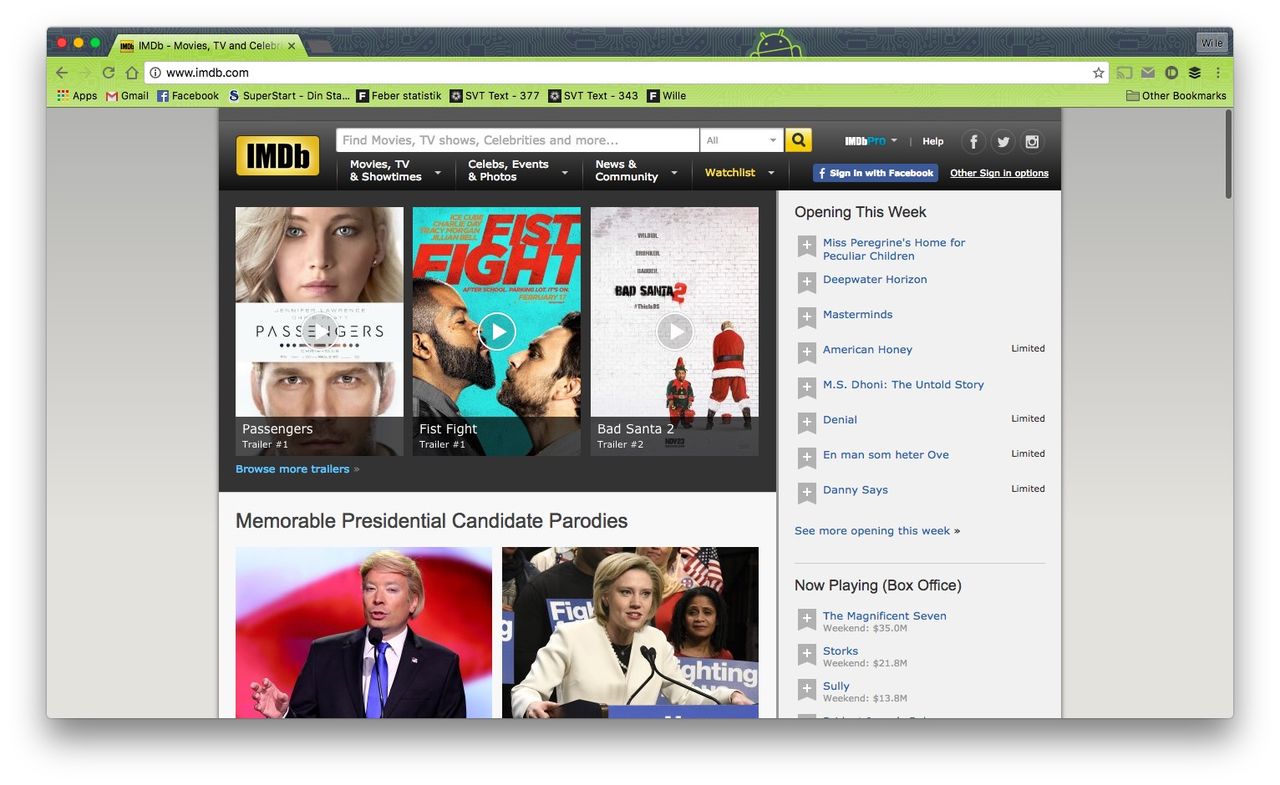
Task: Open IMDb's Facebook page icon
Action: [x=973, y=142]
